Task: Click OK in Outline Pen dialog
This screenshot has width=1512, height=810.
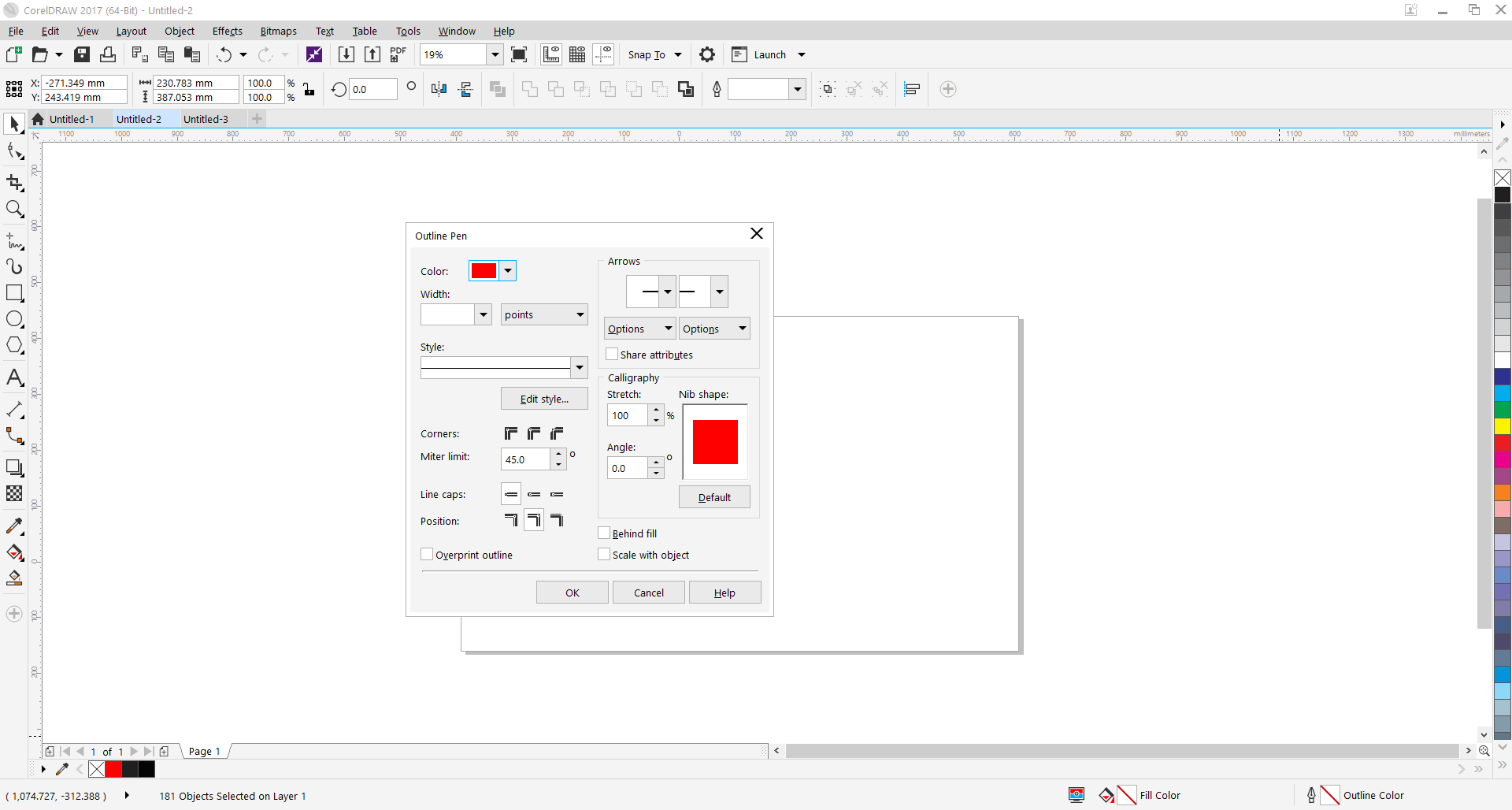Action: pyautogui.click(x=573, y=593)
